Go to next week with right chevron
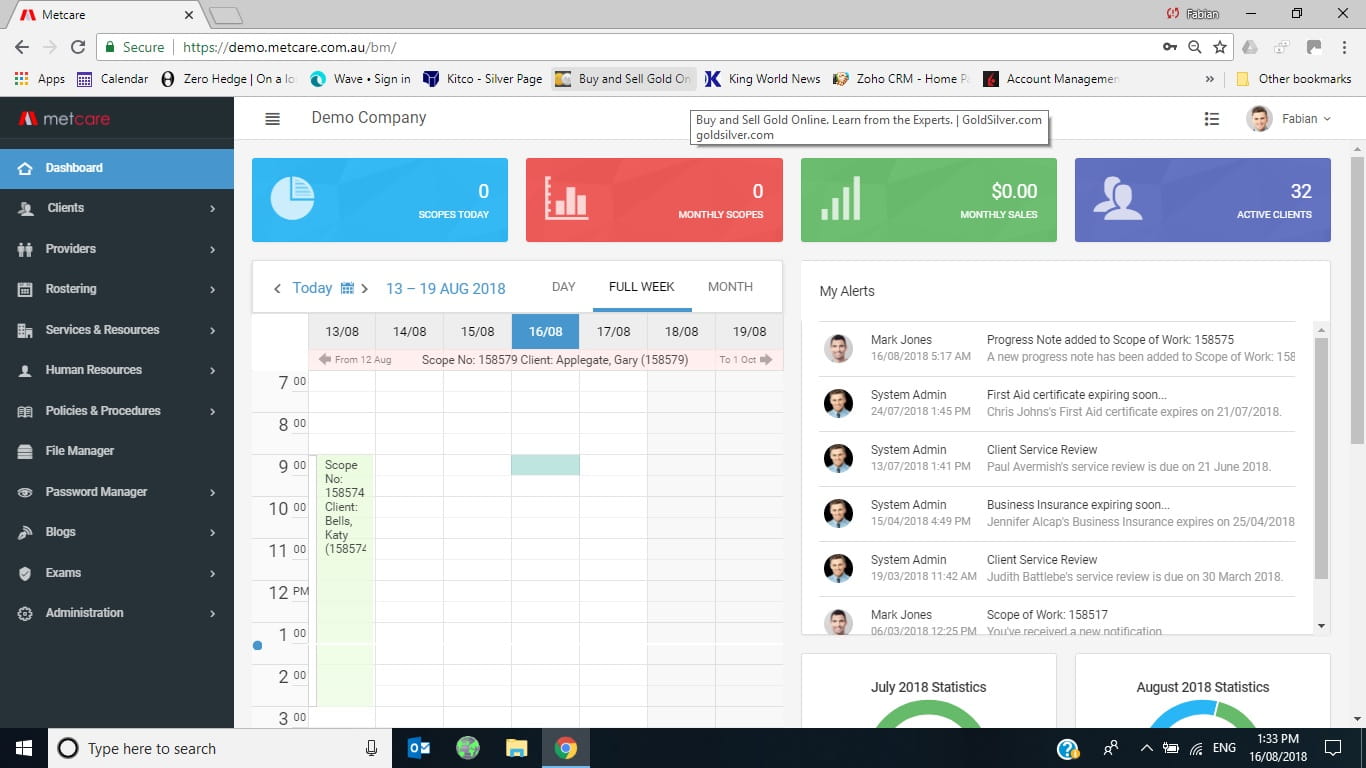Viewport: 1366px width, 768px height. [364, 288]
